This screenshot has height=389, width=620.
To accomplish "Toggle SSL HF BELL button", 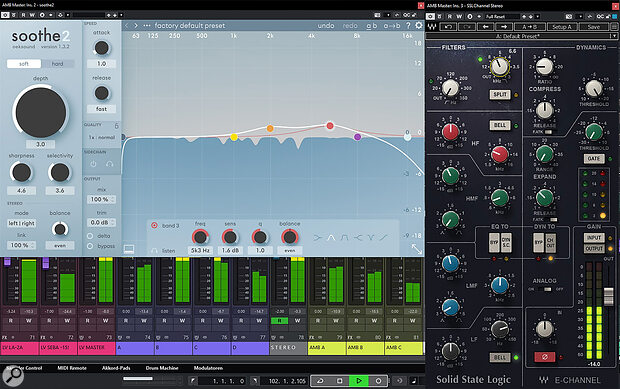I will [500, 125].
